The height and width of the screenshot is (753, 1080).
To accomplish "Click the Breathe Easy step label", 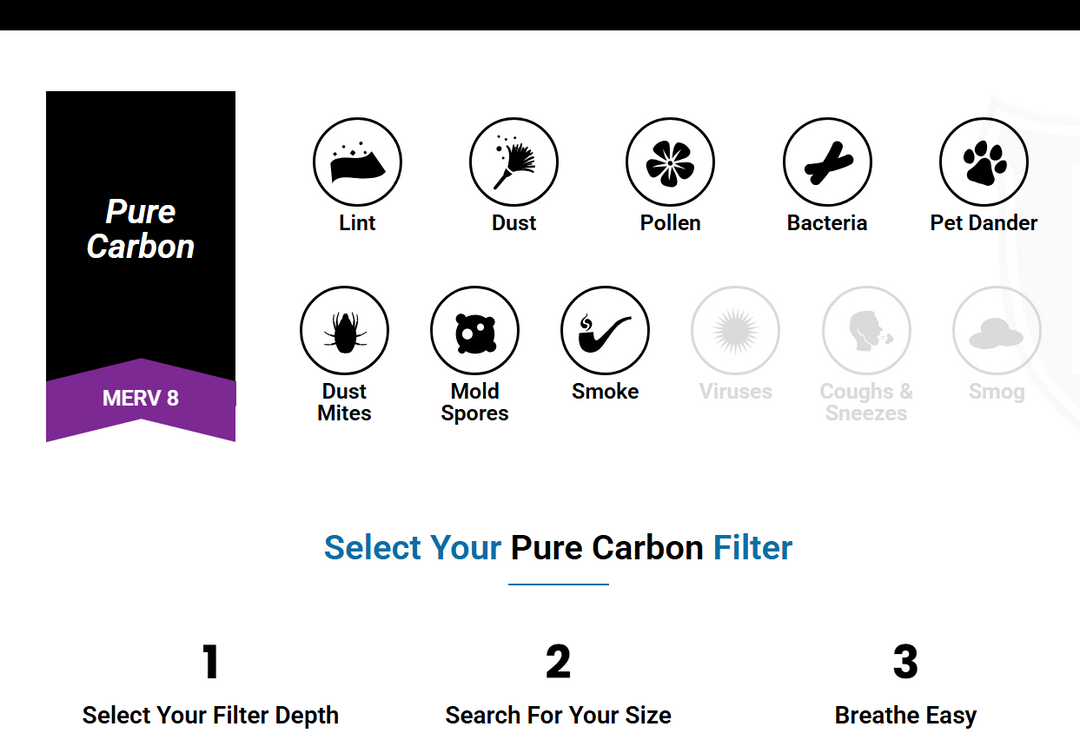I will 905,716.
